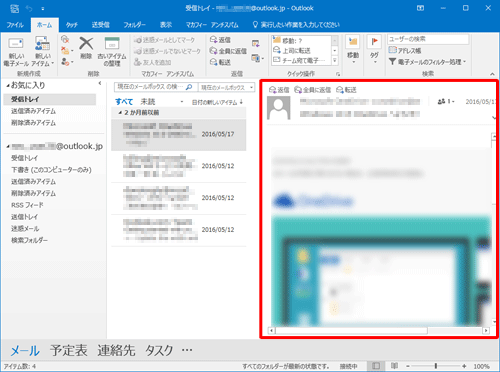Image resolution: width=500 pixels, height=372 pixels.
Task: Filter to unread with 未読
Action: 148,102
